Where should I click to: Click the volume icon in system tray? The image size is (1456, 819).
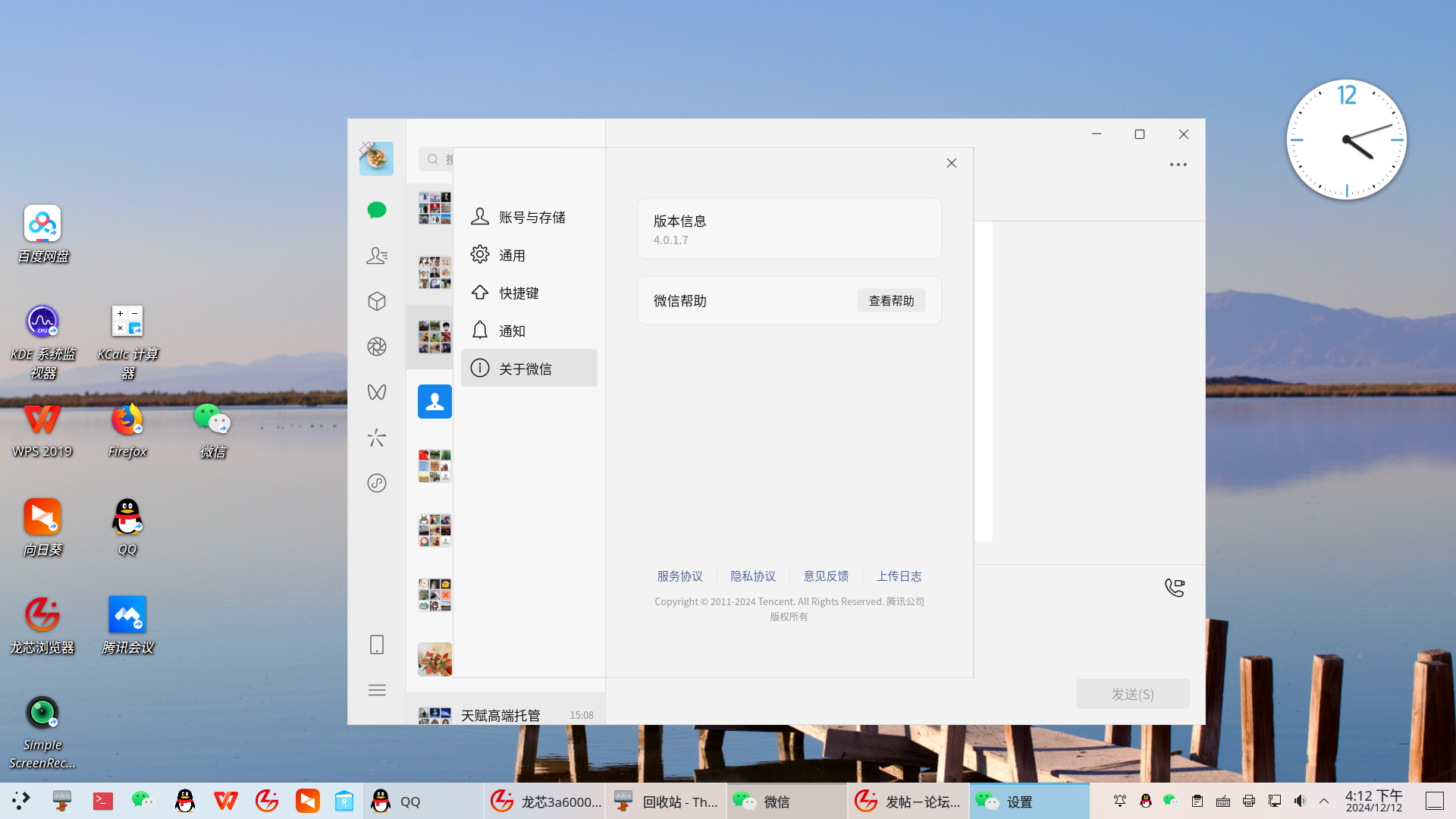pos(1300,801)
